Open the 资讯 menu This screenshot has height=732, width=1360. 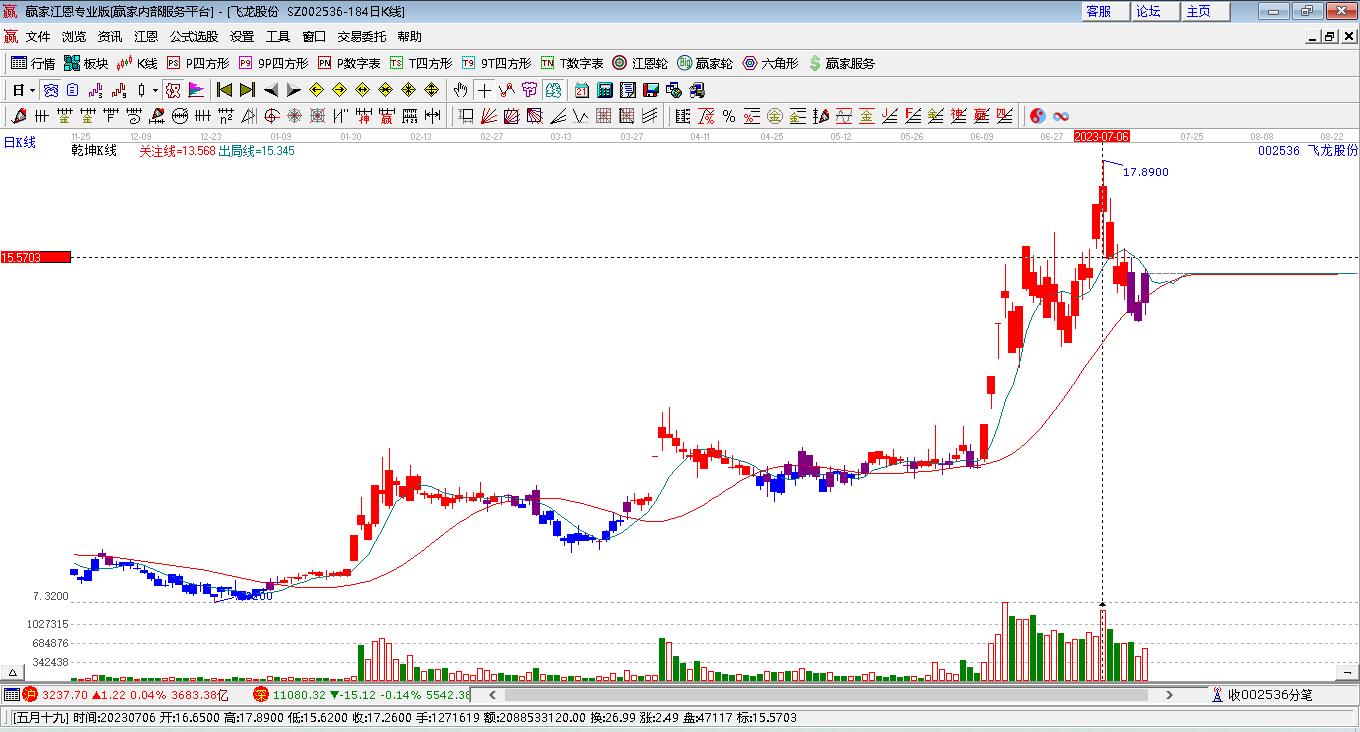click(x=110, y=37)
